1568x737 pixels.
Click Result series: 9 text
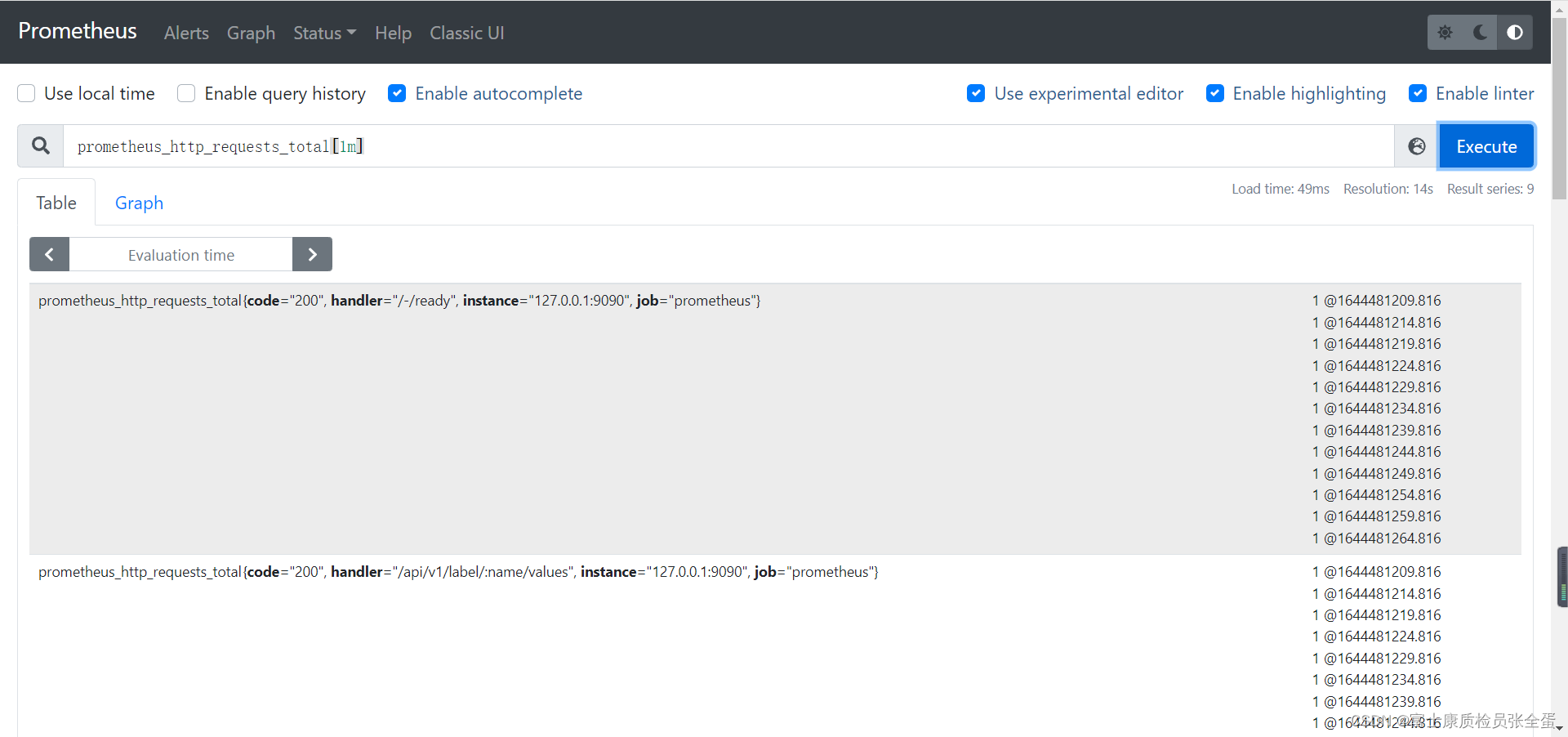click(x=1490, y=189)
